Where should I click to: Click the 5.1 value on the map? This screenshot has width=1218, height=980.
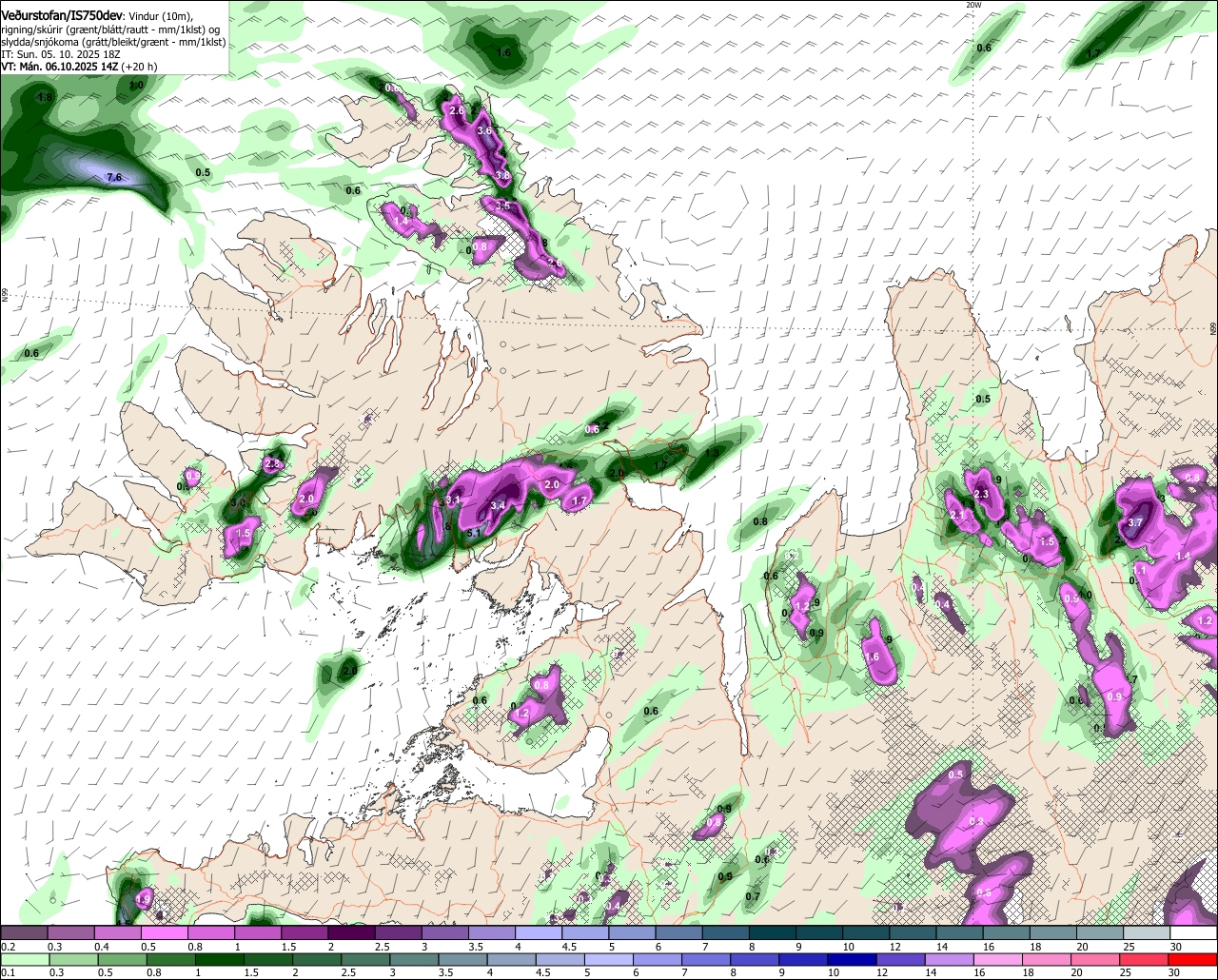(x=475, y=533)
